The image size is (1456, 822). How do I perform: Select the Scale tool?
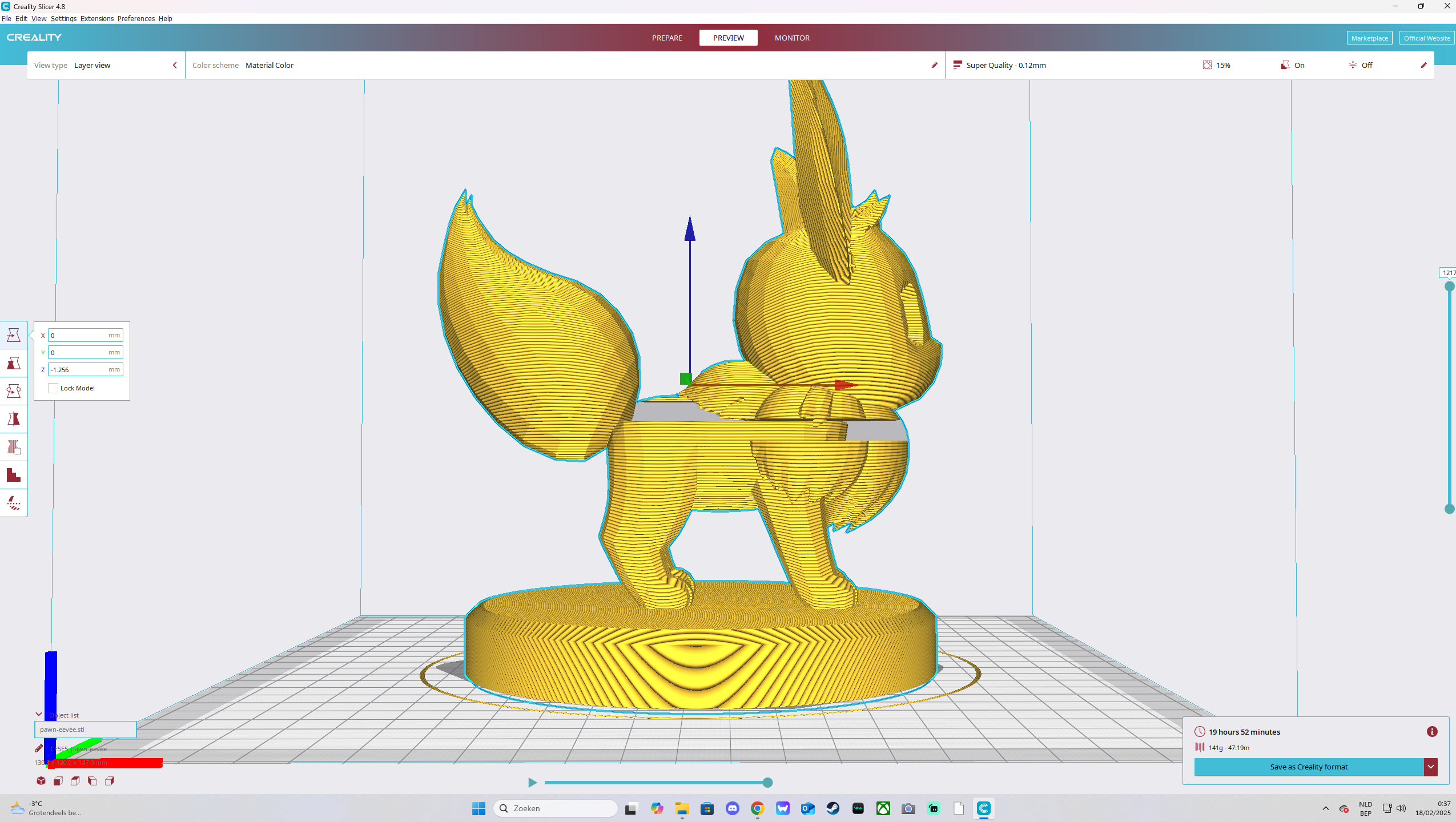[14, 363]
